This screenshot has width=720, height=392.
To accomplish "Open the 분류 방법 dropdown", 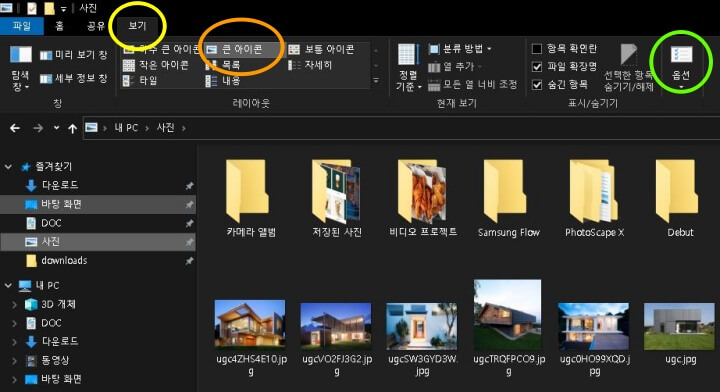I will [x=460, y=49].
